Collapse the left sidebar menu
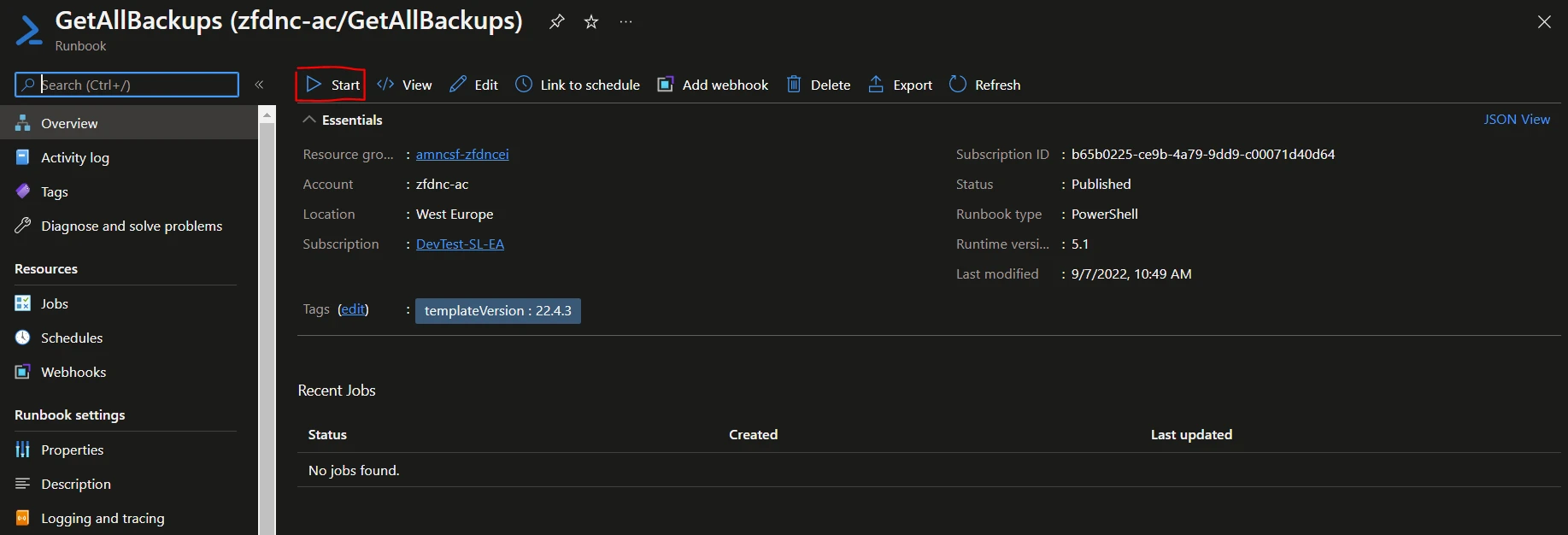This screenshot has width=1568, height=535. [x=259, y=85]
